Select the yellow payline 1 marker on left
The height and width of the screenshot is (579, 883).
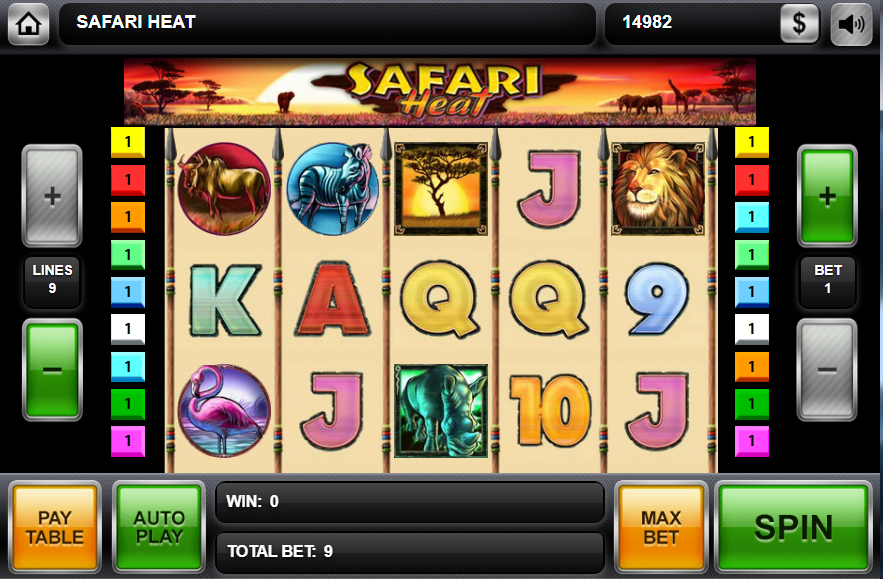click(x=128, y=142)
